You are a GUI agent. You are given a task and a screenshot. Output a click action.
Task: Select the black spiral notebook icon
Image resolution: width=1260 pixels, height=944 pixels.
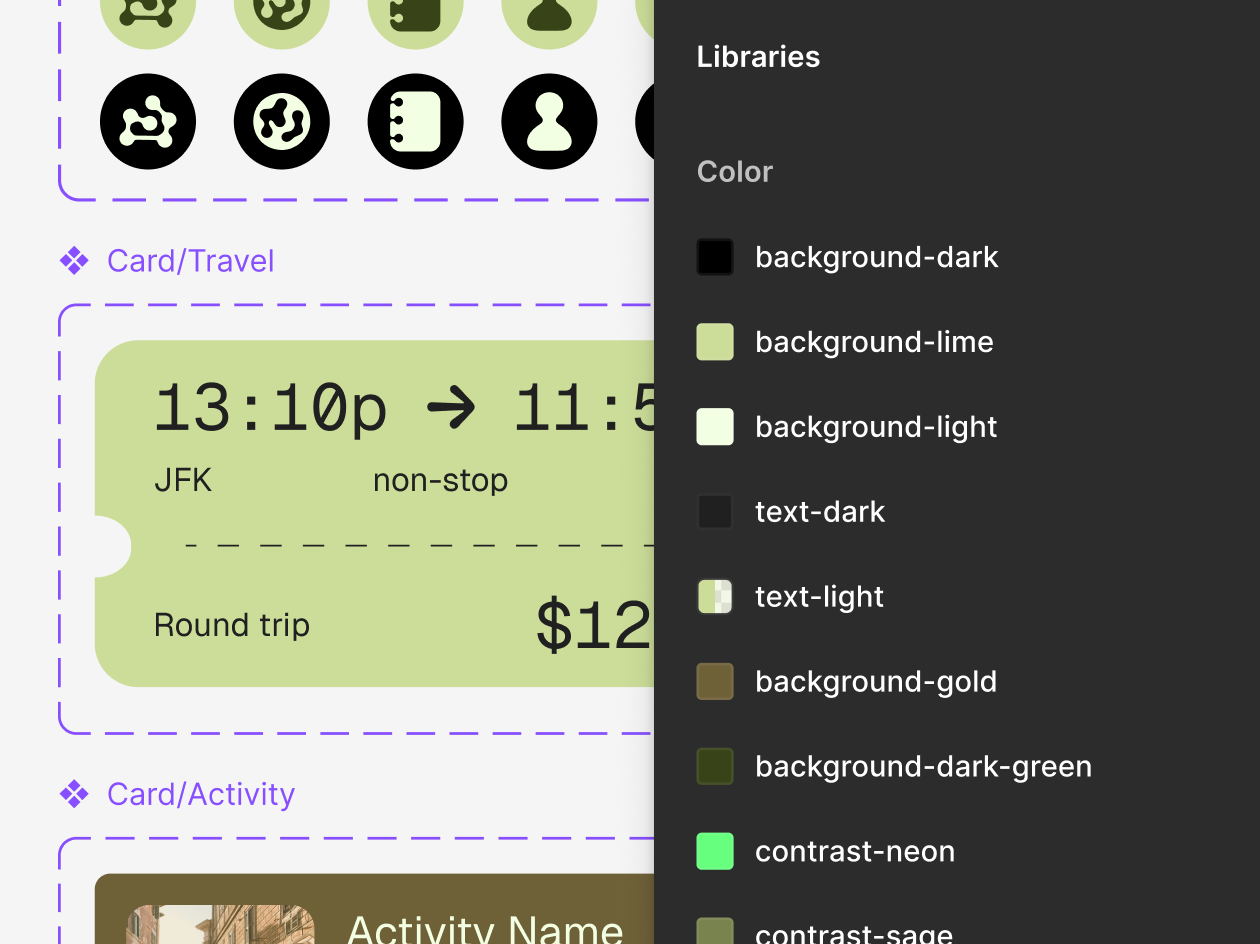[x=415, y=121]
